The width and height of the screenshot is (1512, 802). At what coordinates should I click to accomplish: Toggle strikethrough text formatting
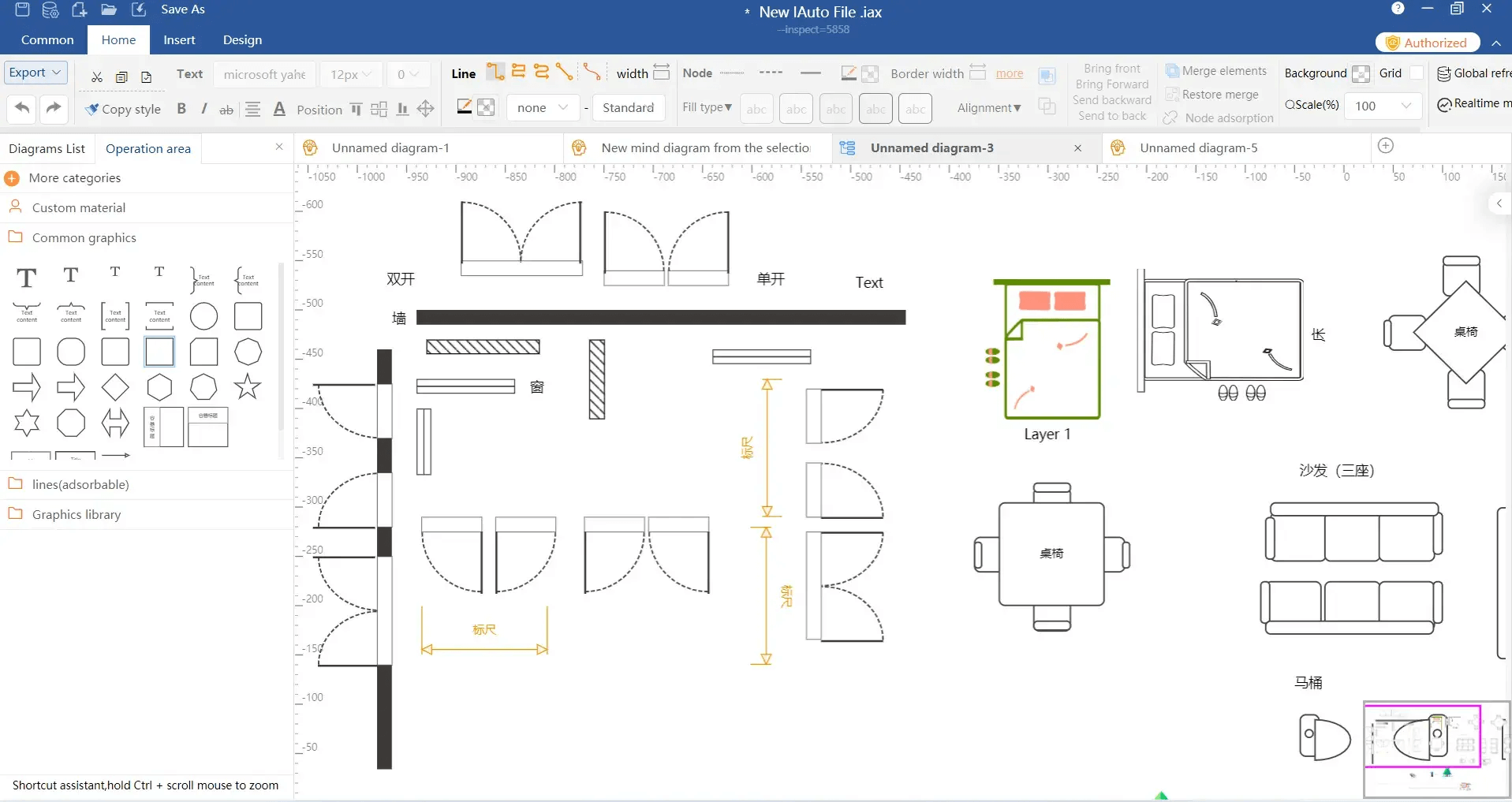pyautogui.click(x=226, y=110)
